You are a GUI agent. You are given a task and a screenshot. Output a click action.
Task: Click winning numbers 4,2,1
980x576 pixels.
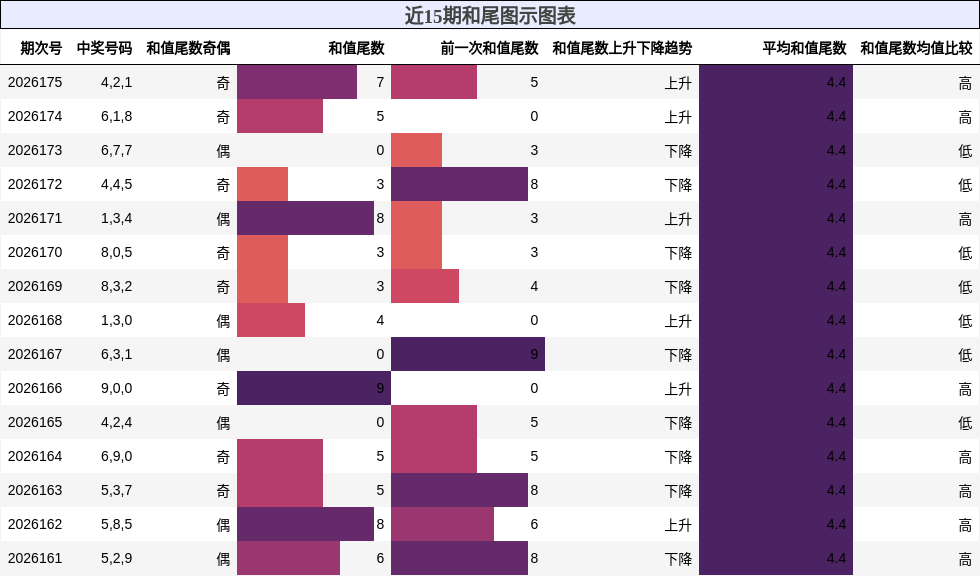(x=116, y=82)
